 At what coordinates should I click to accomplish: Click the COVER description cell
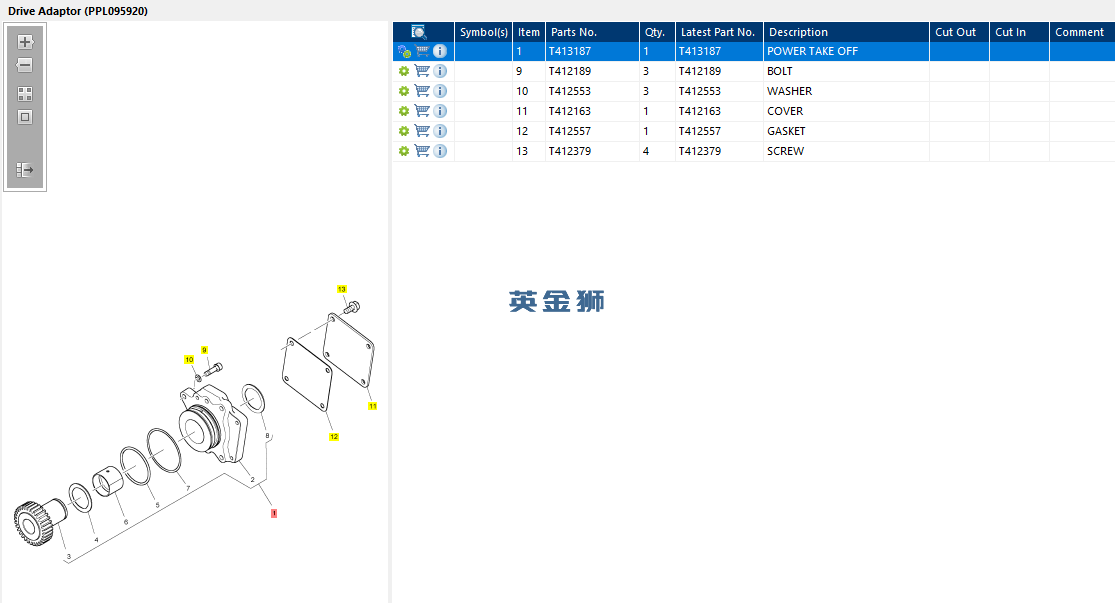click(846, 111)
